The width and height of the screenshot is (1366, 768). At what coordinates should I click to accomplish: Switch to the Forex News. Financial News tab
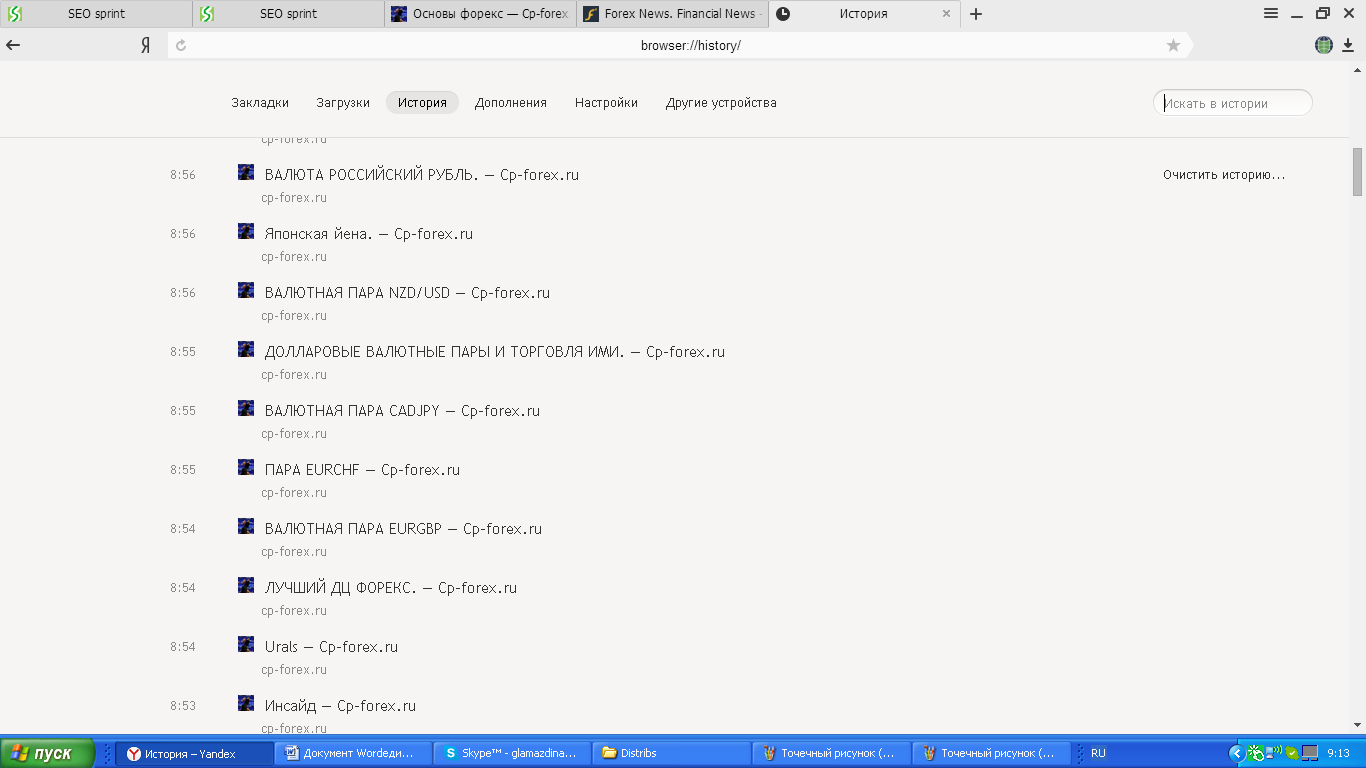672,14
